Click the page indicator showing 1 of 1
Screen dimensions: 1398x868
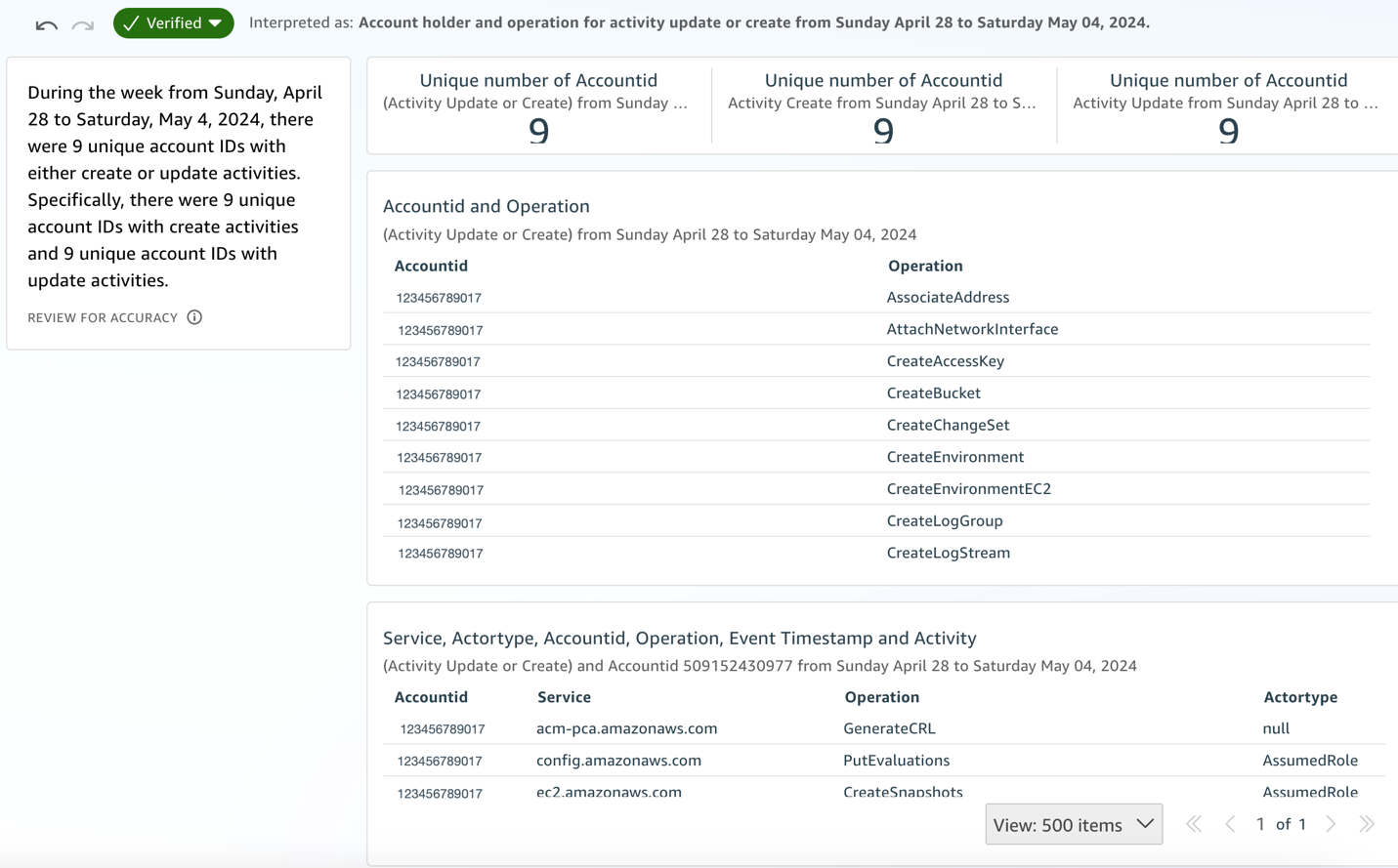click(x=1281, y=824)
